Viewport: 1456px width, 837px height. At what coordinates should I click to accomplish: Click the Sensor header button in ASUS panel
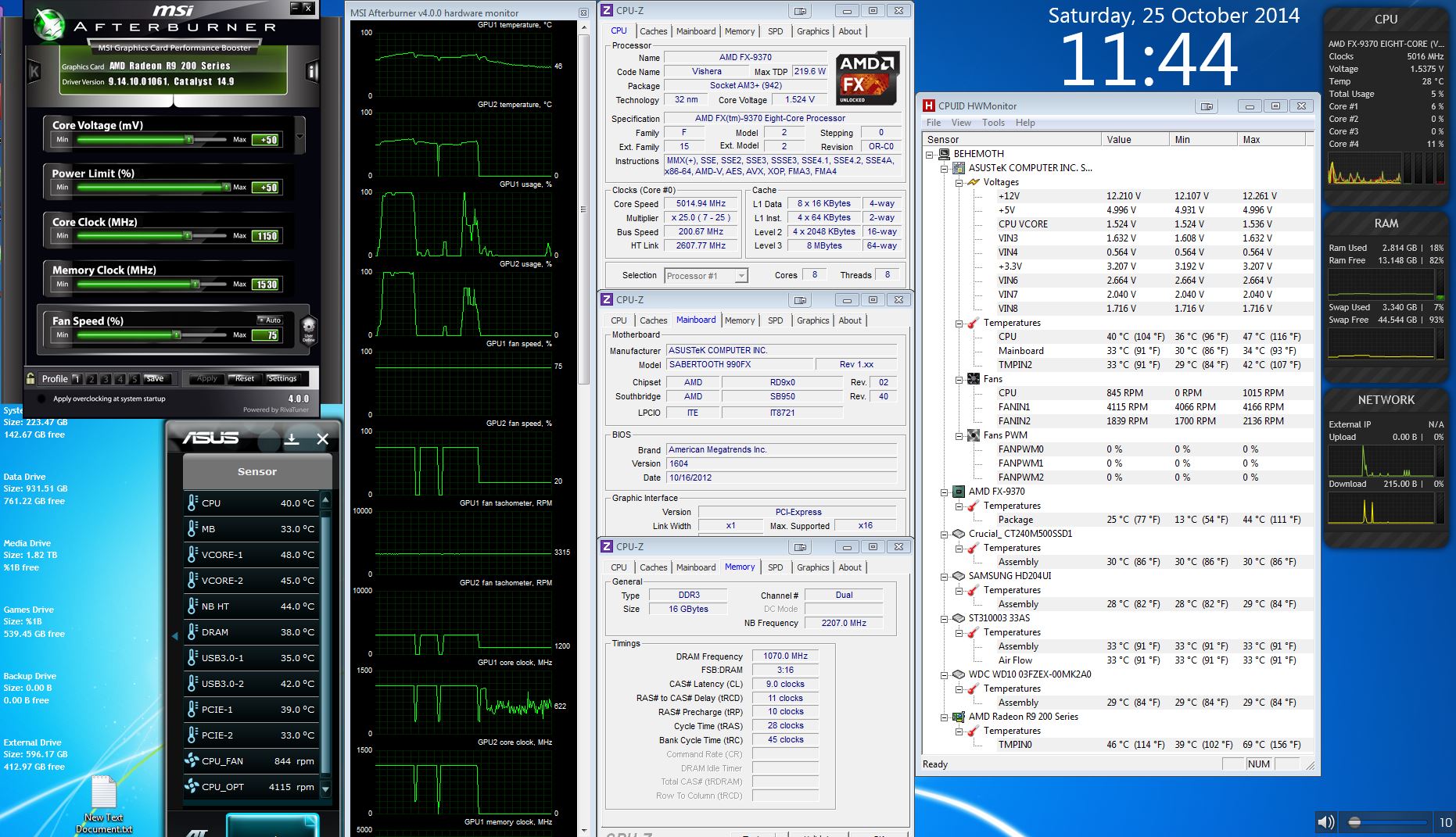(x=257, y=472)
